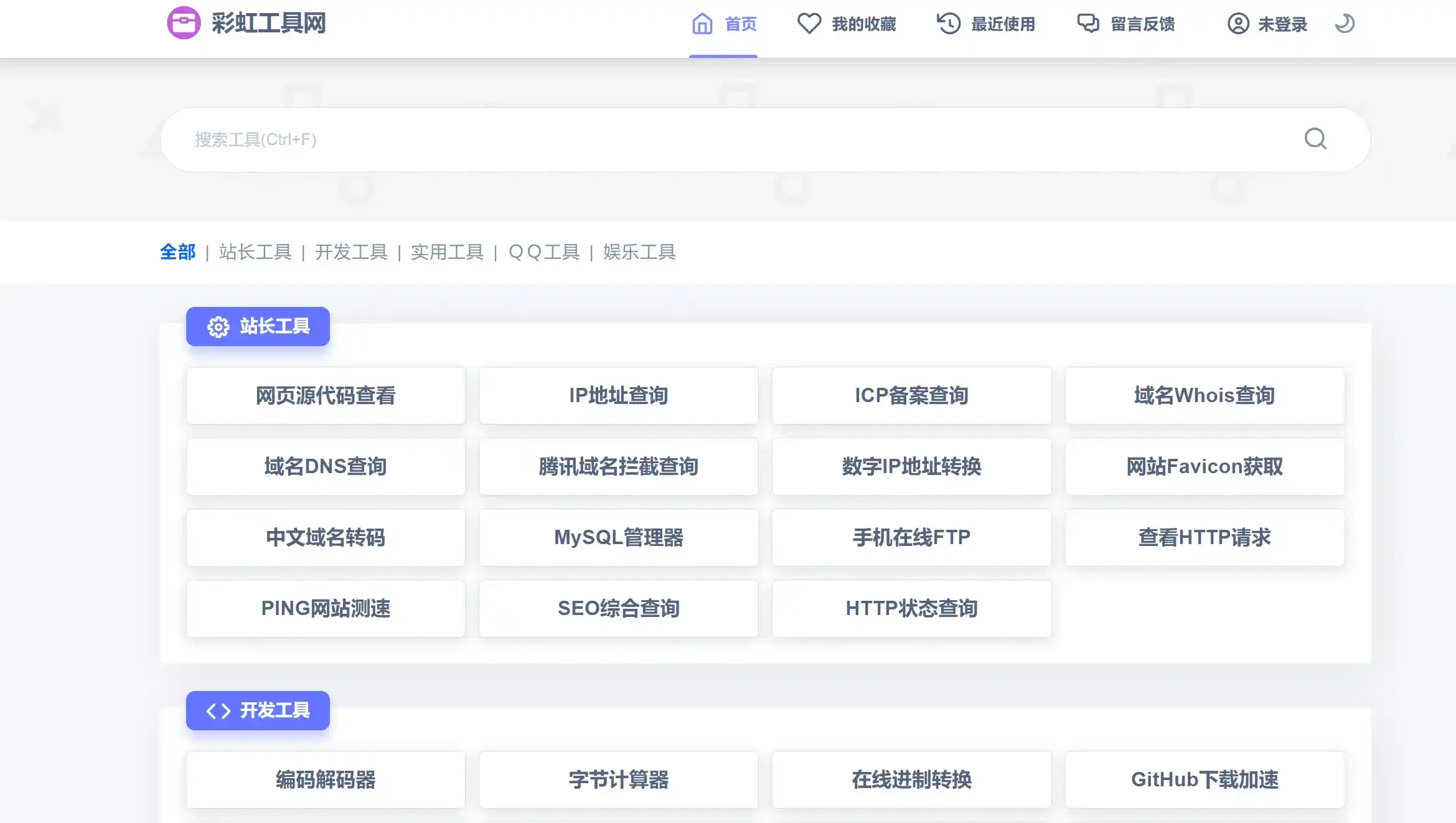Open 域名Whois查询 tool
This screenshot has width=1456, height=823.
(1204, 395)
